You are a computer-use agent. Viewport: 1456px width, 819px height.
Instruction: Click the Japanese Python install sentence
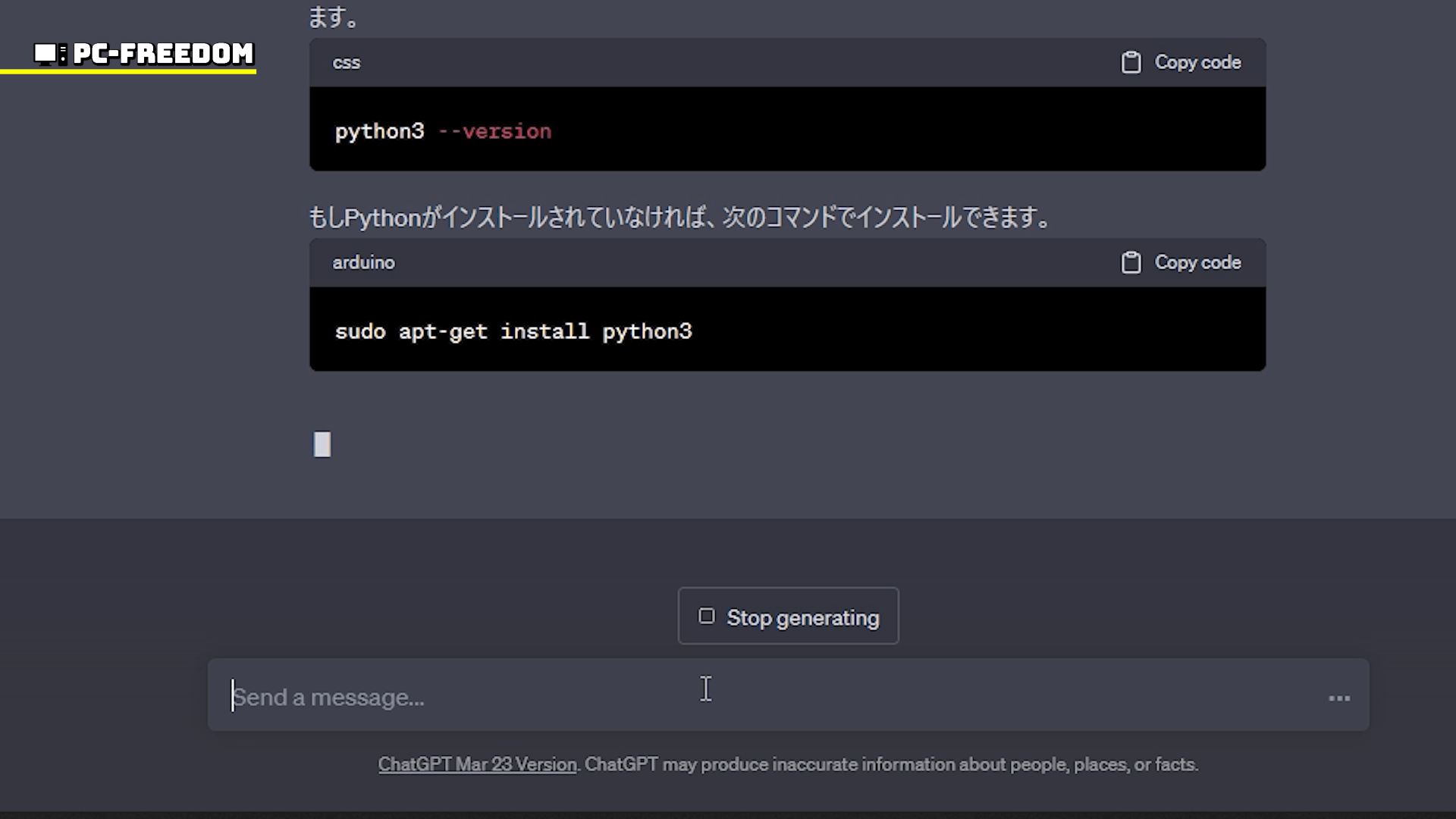pos(679,218)
